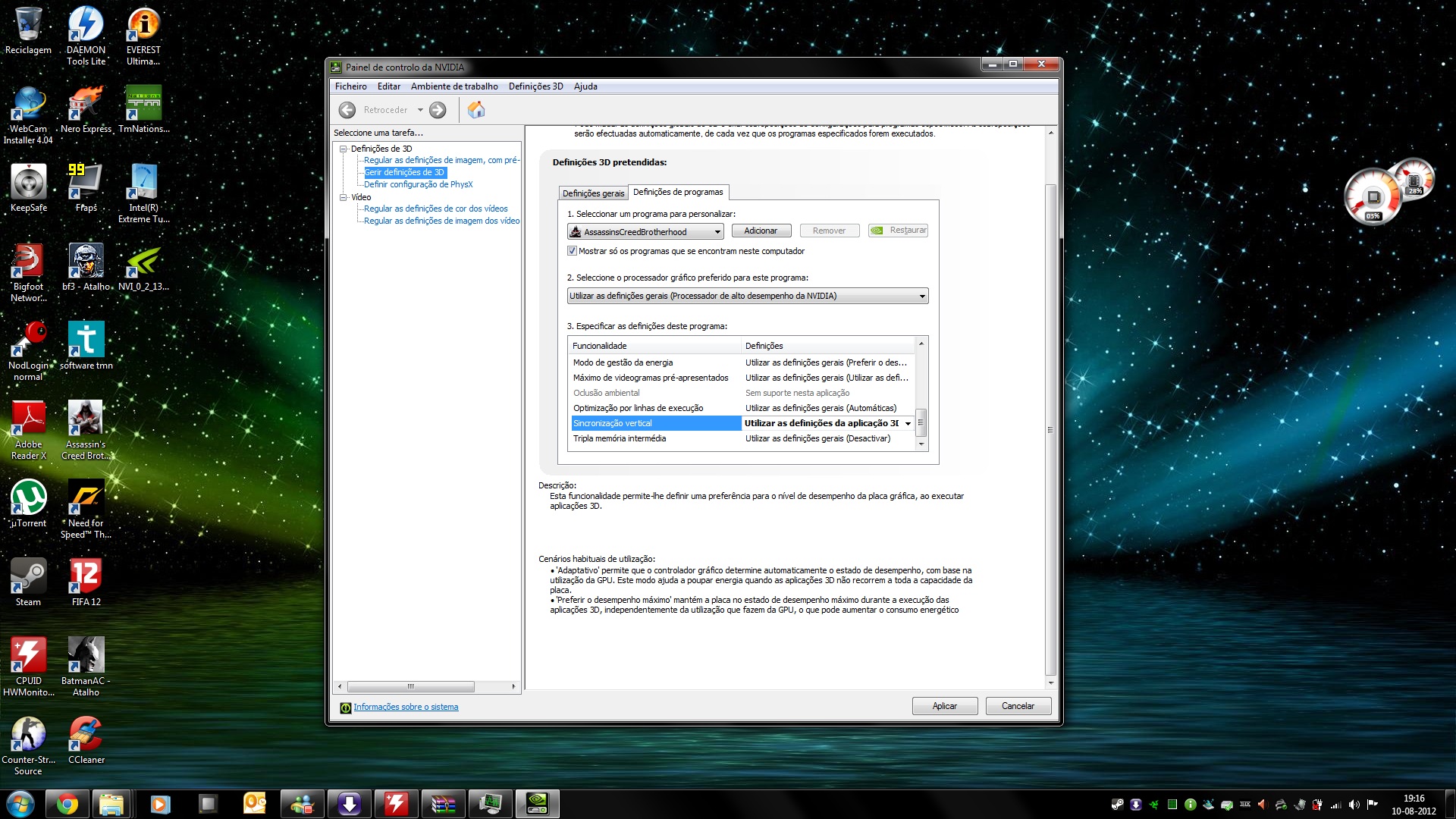Open software tmn desktop icon
1456x819 pixels.
pos(86,346)
